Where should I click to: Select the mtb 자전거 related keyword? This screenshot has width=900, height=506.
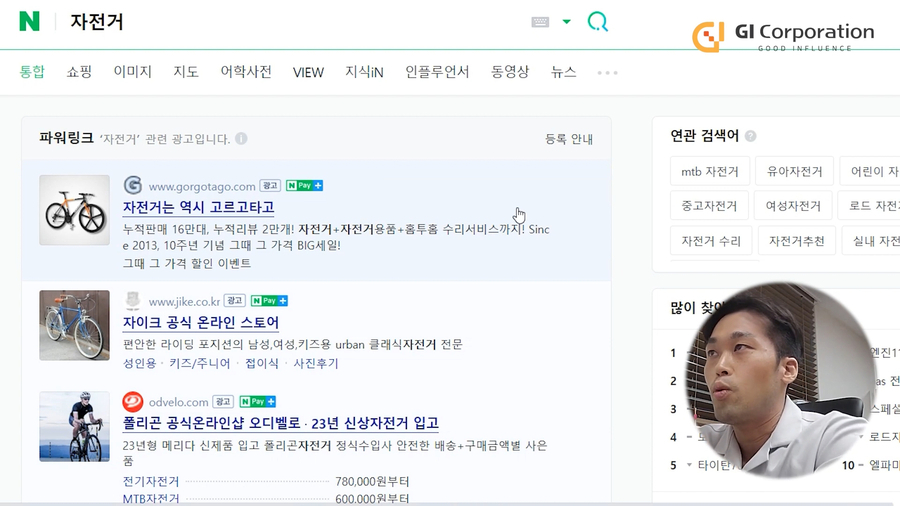pyautogui.click(x=710, y=171)
